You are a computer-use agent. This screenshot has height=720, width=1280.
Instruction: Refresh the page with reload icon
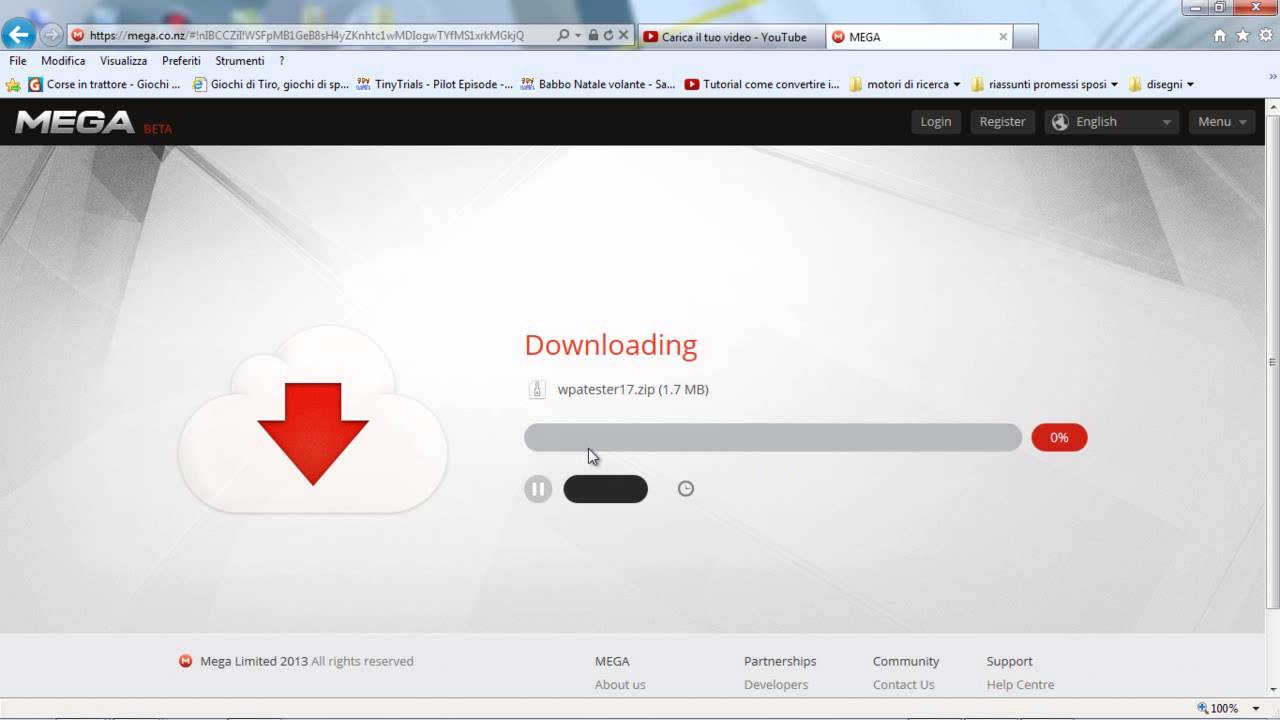[608, 35]
